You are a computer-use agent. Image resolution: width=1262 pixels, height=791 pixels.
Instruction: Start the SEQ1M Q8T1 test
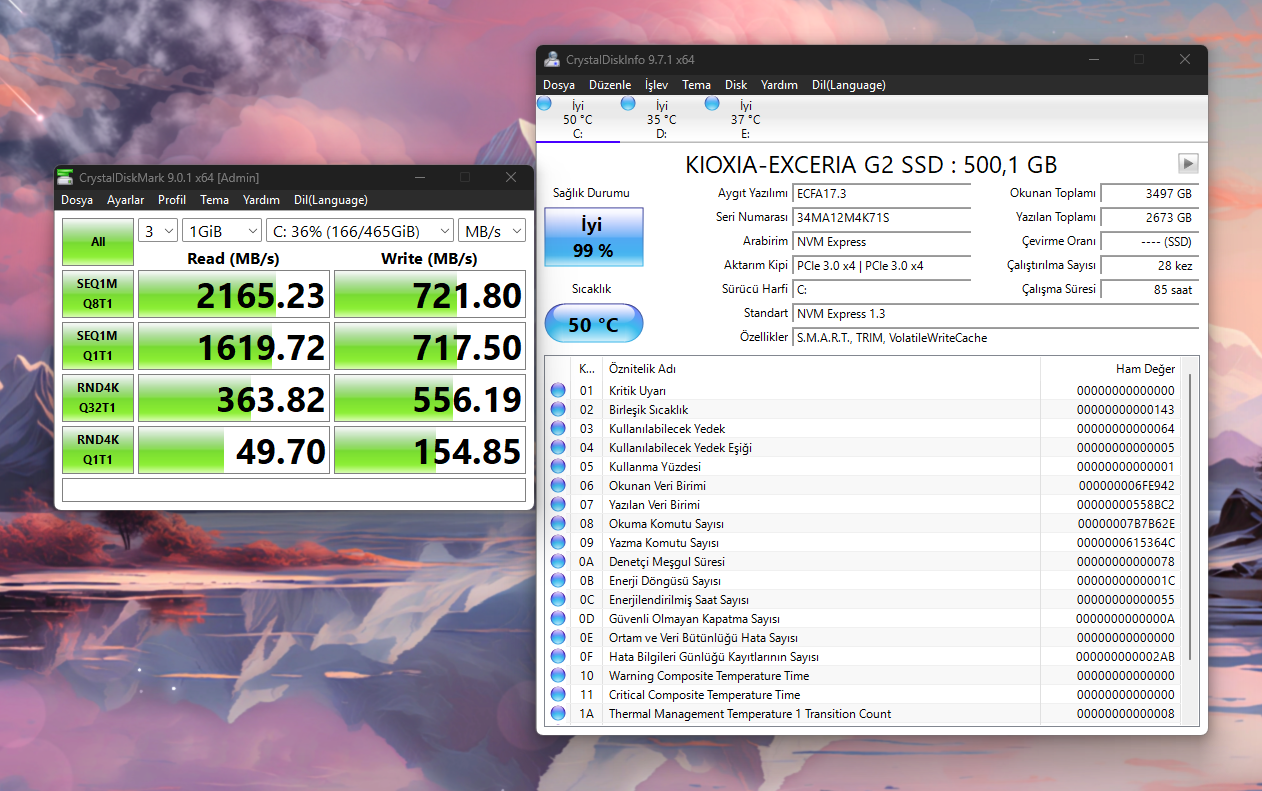98,294
